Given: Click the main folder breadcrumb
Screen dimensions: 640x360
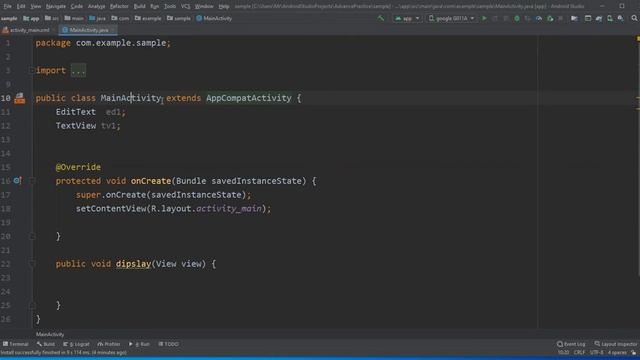Looking at the screenshot, I should coord(74,18).
